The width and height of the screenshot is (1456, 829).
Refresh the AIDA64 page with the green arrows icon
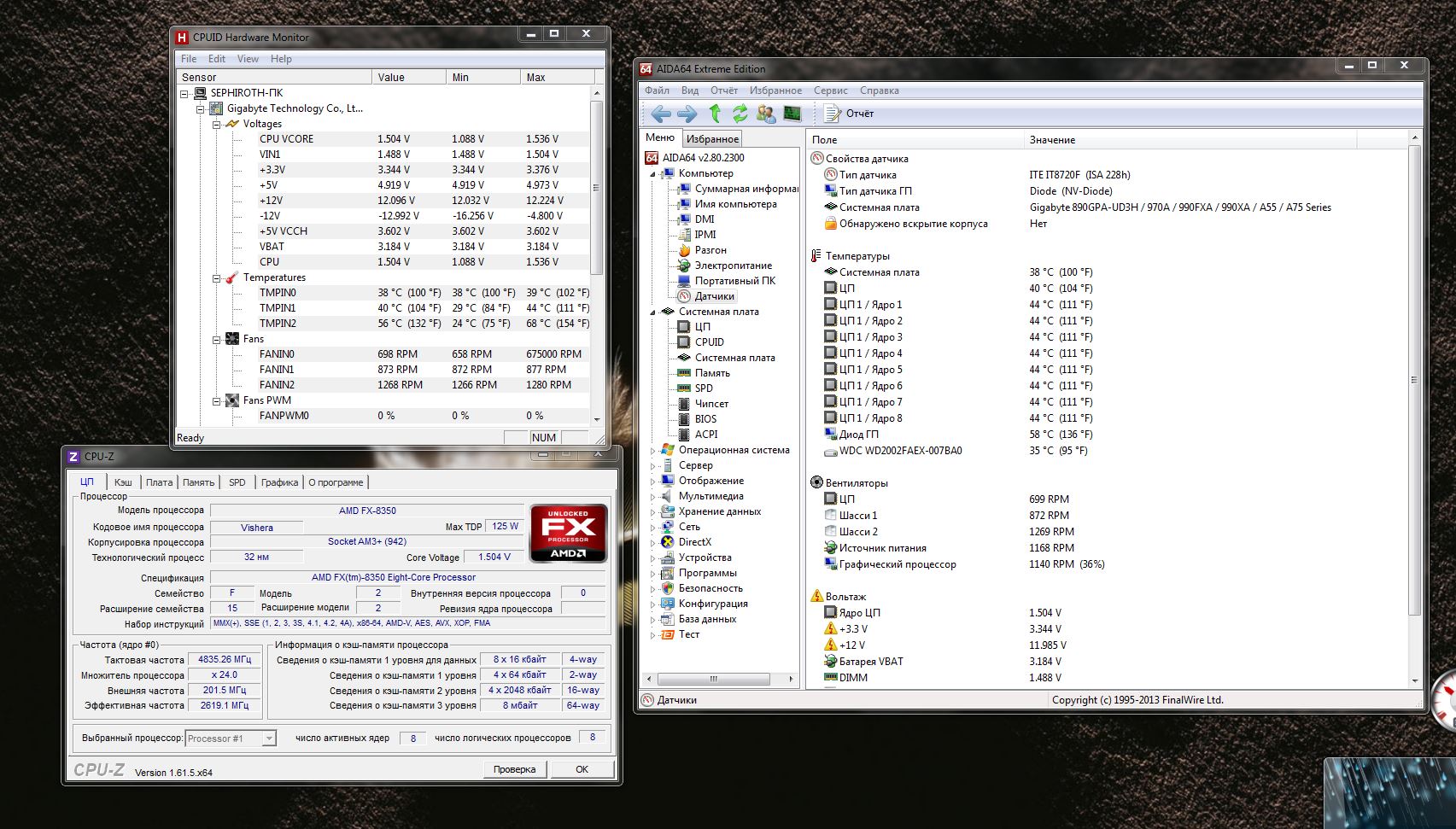(x=740, y=114)
